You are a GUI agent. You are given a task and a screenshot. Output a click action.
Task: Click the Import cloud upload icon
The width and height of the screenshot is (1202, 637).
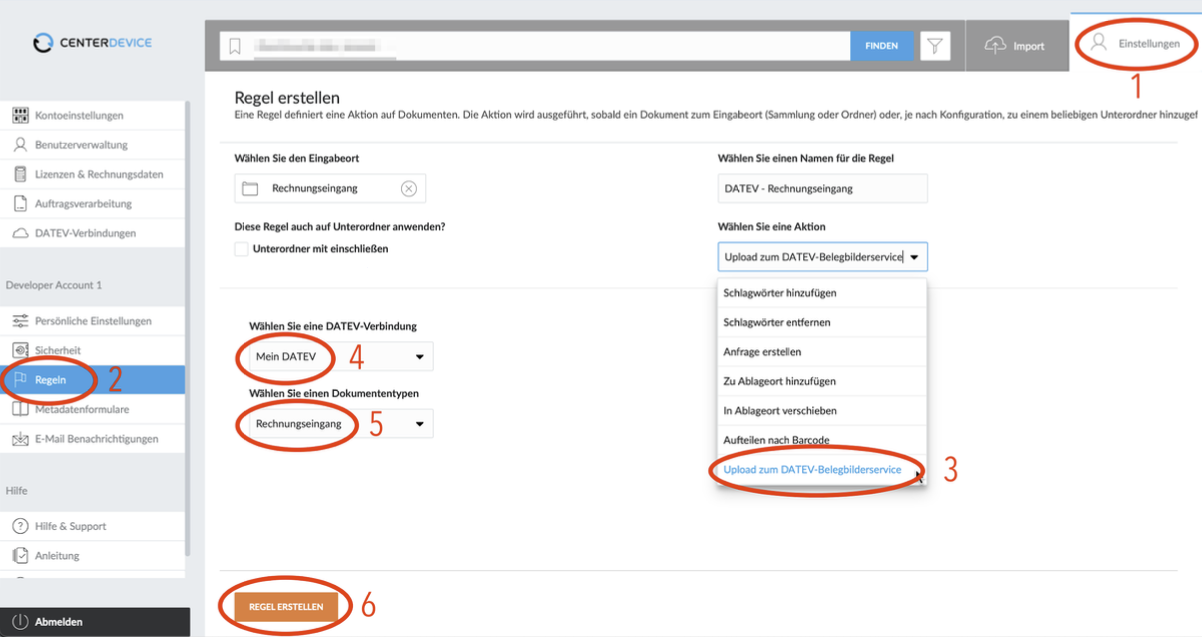pos(995,45)
